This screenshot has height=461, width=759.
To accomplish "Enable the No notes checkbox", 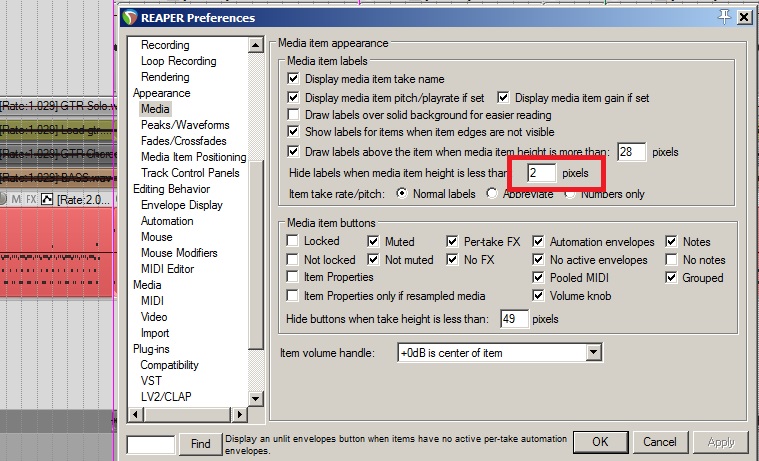I will pos(671,259).
